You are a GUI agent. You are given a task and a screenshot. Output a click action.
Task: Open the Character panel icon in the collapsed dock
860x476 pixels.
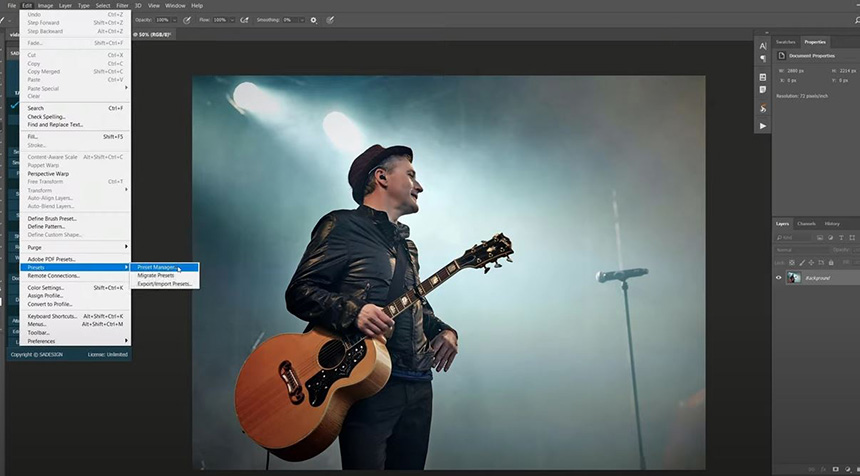[763, 46]
